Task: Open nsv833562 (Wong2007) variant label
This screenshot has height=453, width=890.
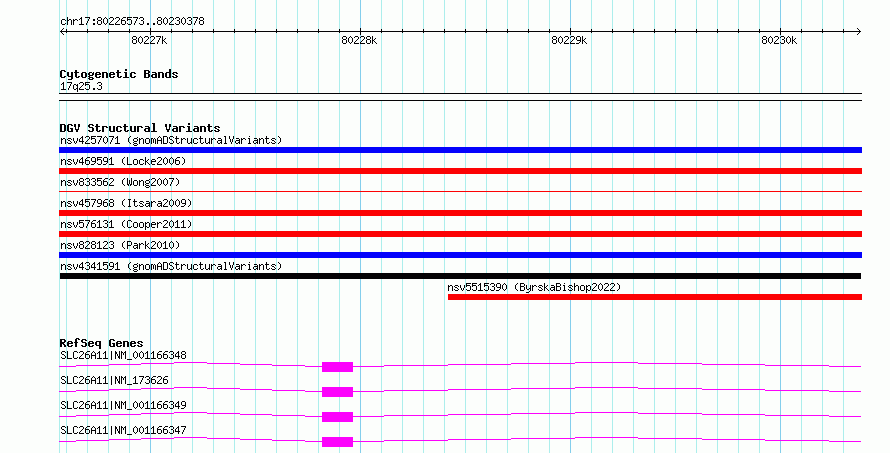Action: (120, 182)
